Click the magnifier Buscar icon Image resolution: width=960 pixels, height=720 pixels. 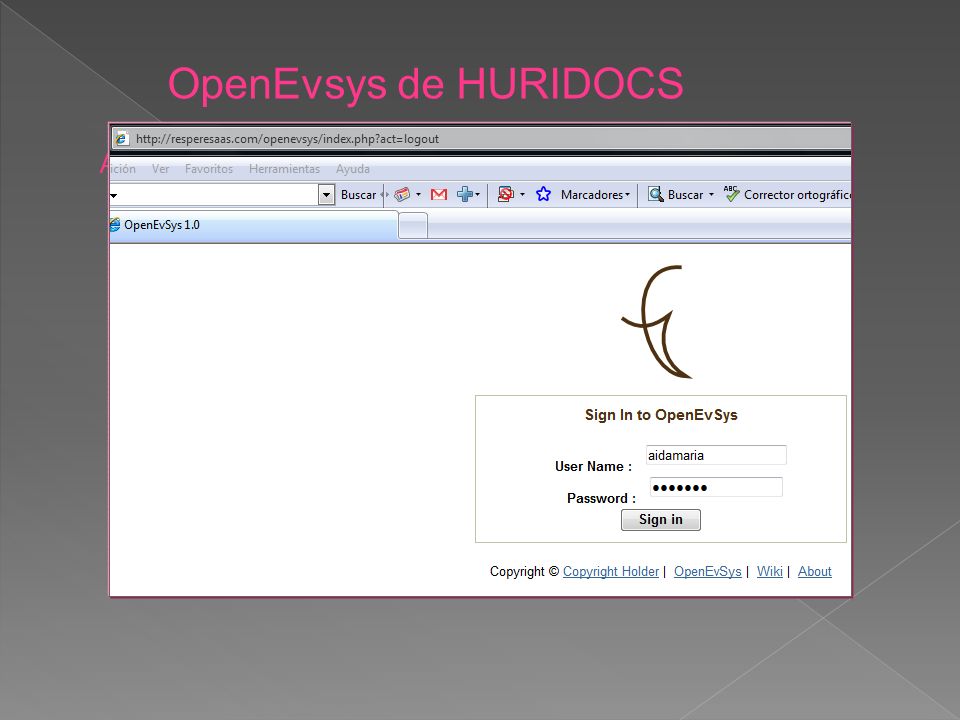656,194
